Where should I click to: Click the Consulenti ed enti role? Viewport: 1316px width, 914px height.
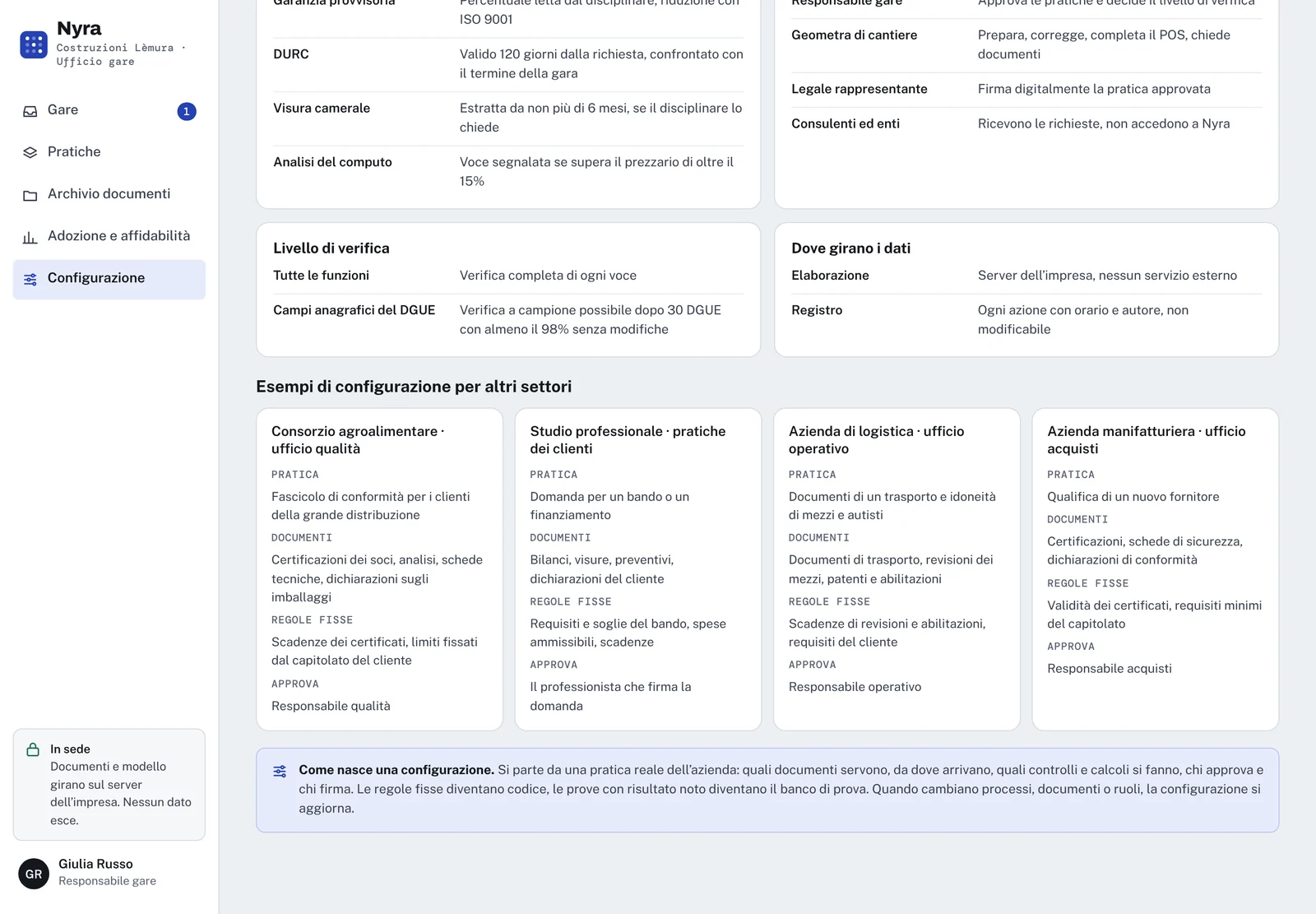[845, 123]
